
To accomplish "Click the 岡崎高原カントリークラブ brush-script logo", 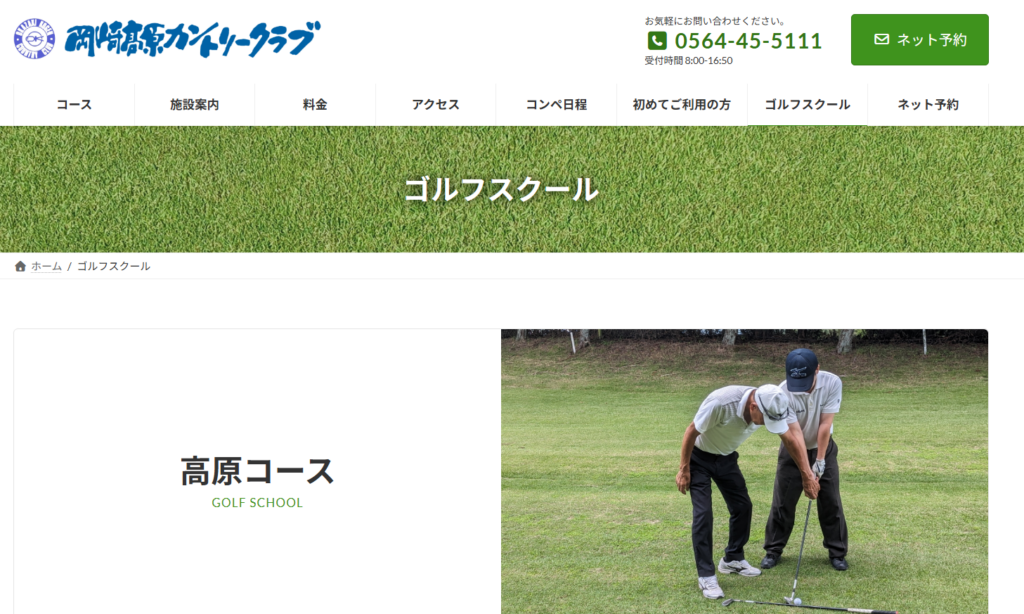I will point(193,39).
